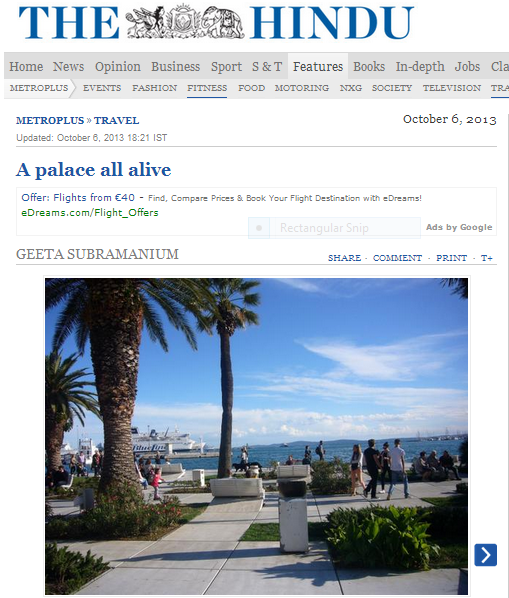Open the Television subsection

pos(452,88)
